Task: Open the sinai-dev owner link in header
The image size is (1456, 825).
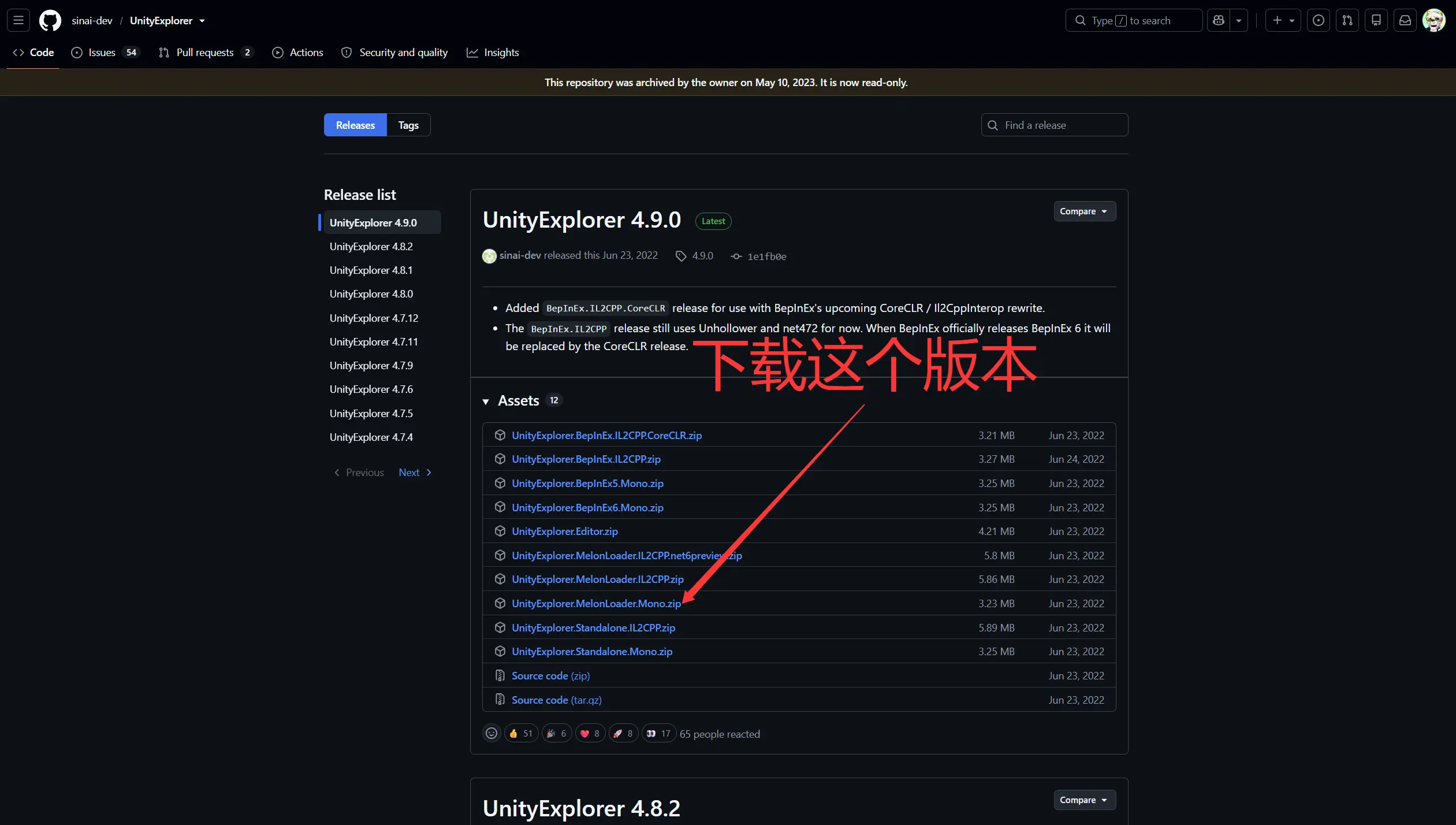Action: [x=92, y=21]
